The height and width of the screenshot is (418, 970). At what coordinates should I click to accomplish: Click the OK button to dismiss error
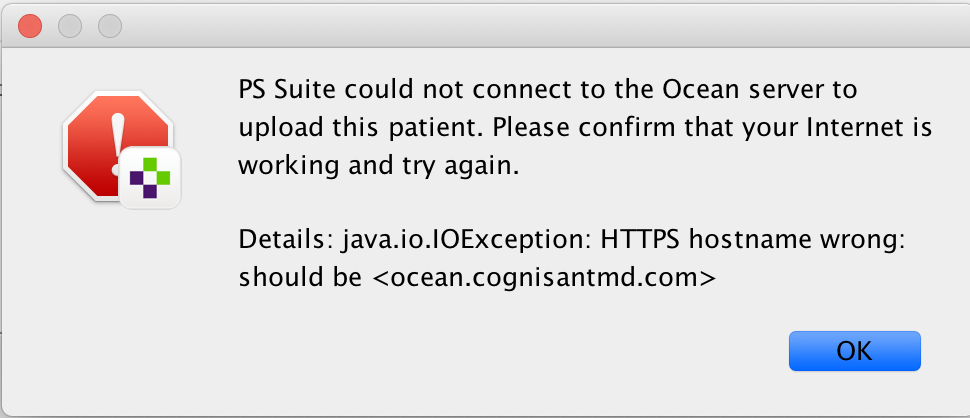[x=854, y=351]
